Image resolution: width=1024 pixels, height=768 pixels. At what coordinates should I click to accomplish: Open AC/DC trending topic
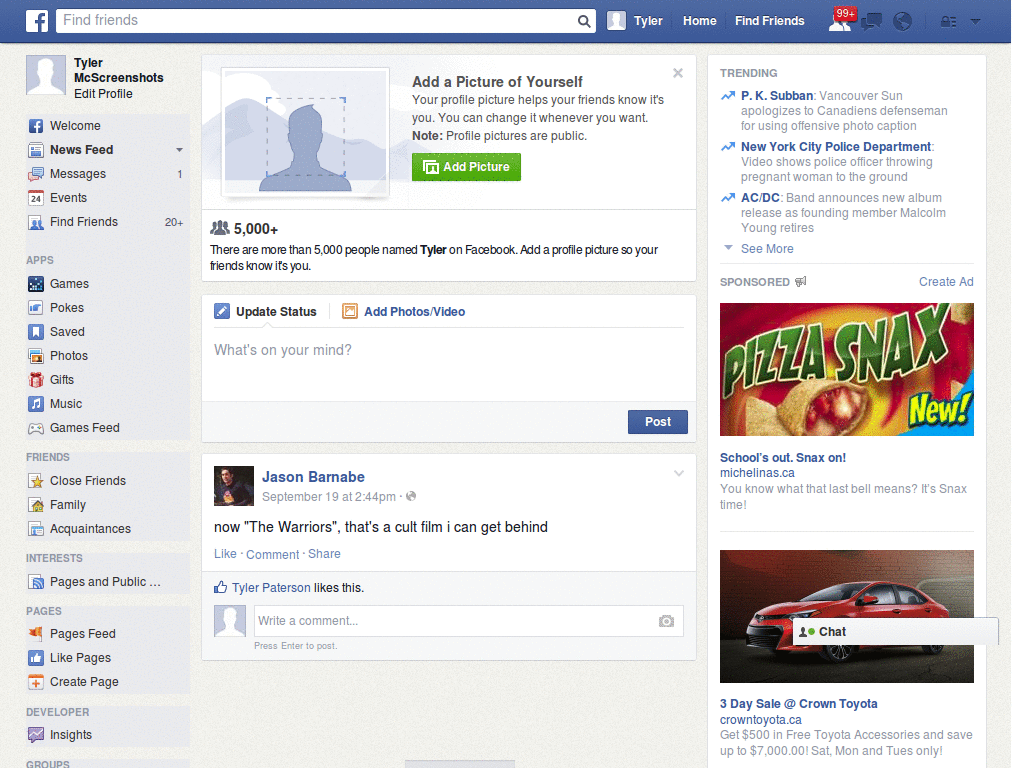coord(760,198)
